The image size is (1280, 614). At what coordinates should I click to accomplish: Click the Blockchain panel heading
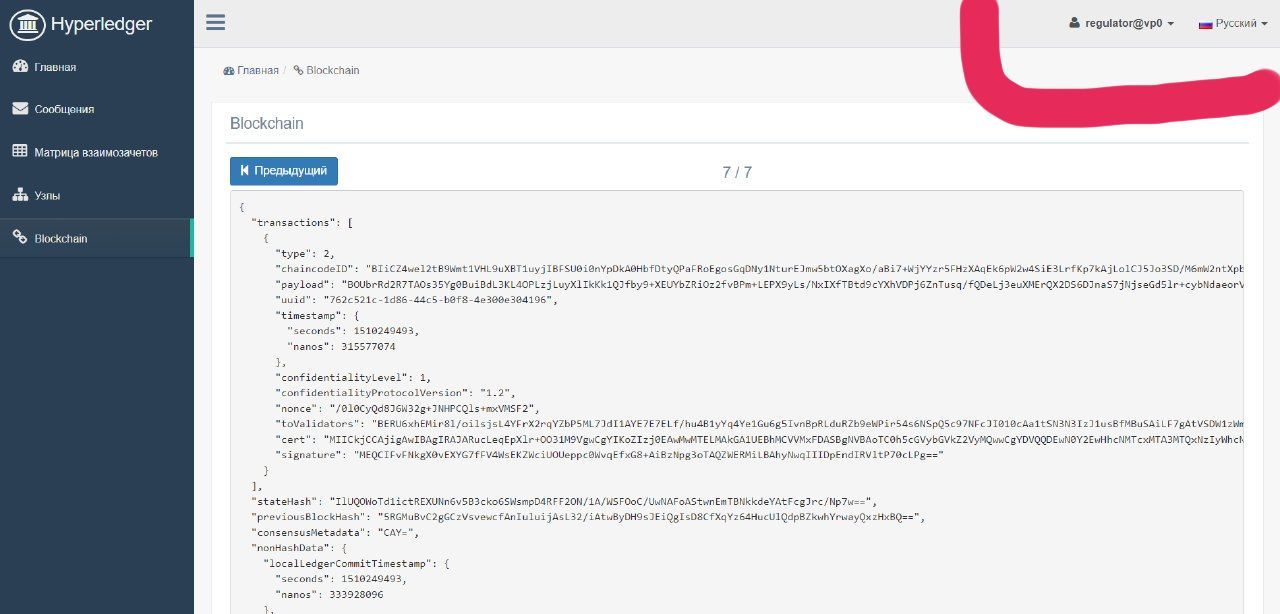point(267,124)
